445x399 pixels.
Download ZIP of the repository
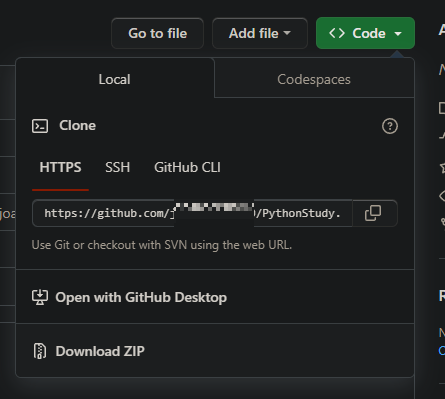(215, 351)
